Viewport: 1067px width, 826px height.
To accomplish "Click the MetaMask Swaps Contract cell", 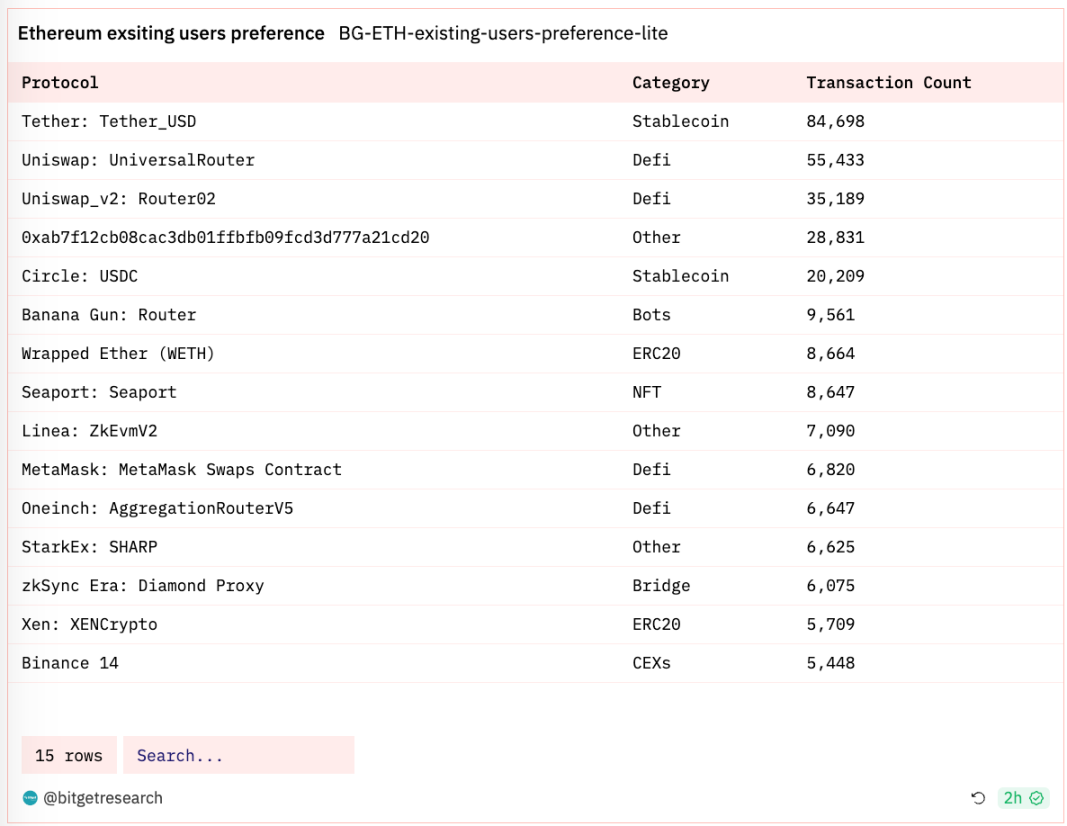I will click(181, 470).
